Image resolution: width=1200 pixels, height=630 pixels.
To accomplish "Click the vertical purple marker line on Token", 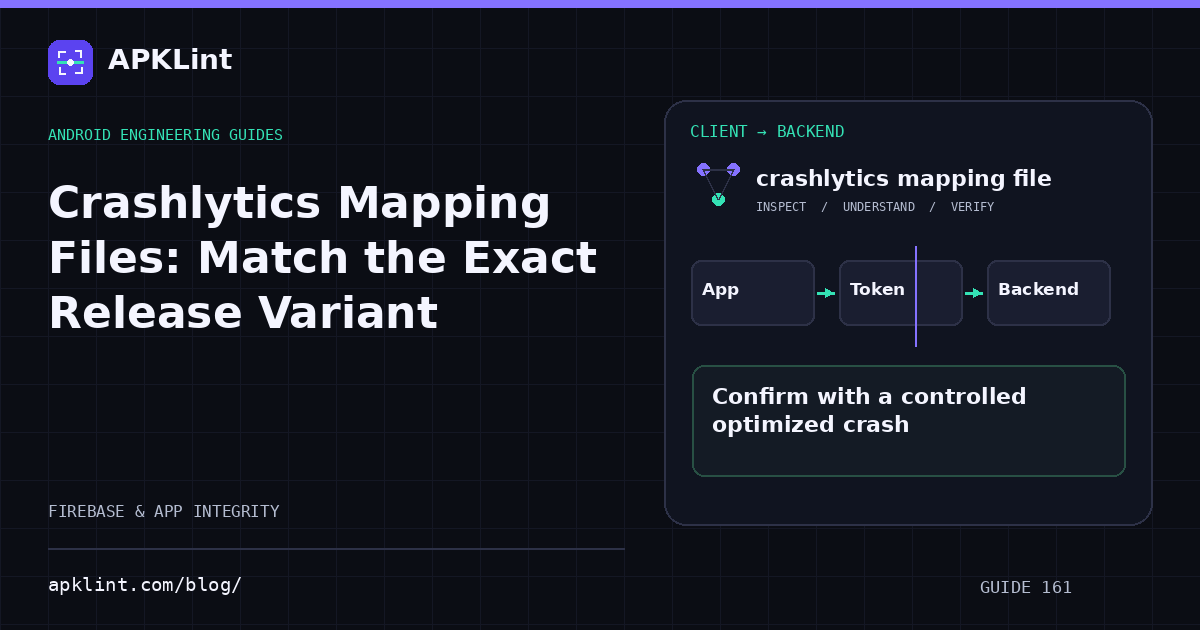I will point(916,296).
